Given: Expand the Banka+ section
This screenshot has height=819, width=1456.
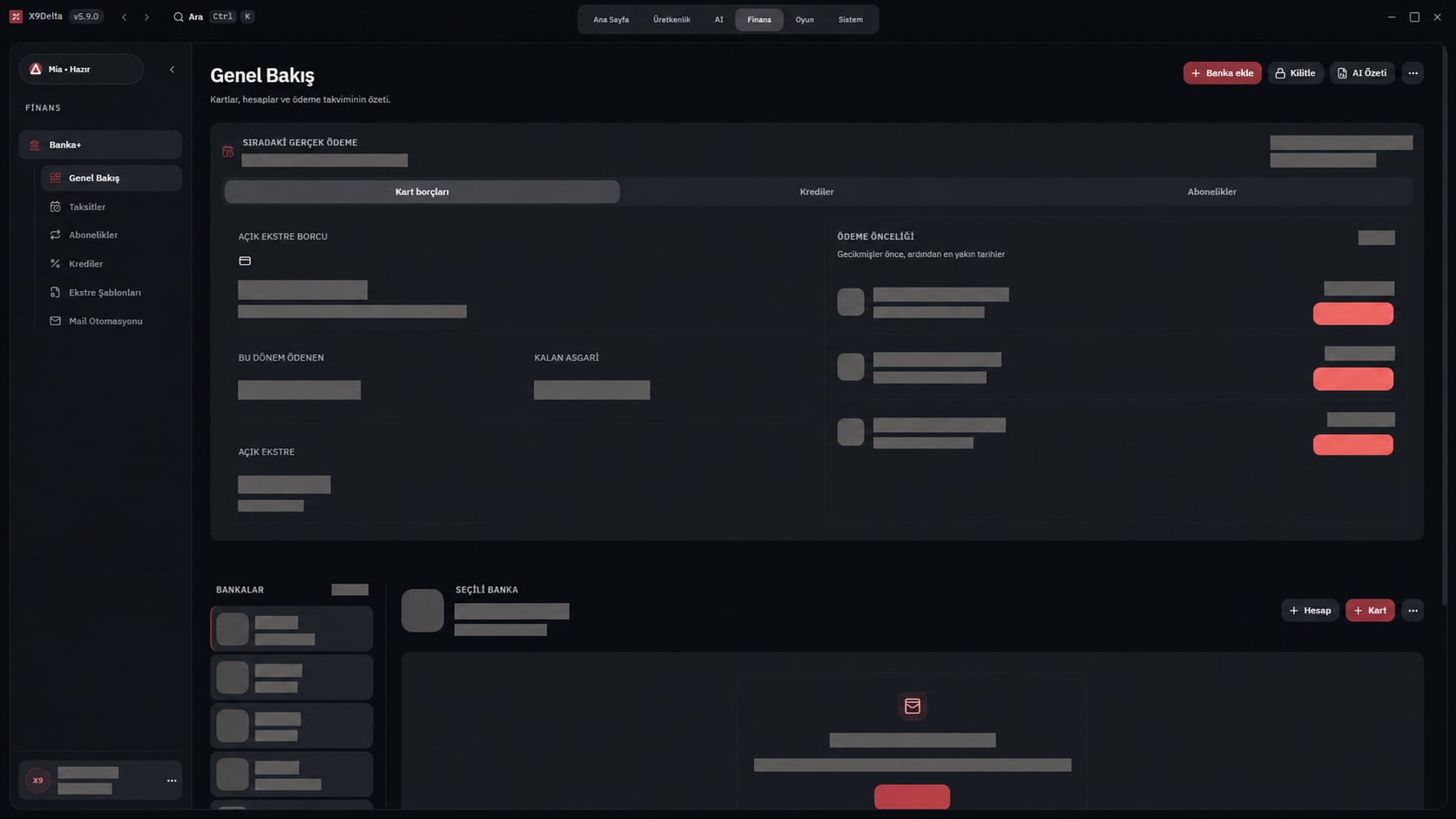Looking at the screenshot, I should (100, 145).
